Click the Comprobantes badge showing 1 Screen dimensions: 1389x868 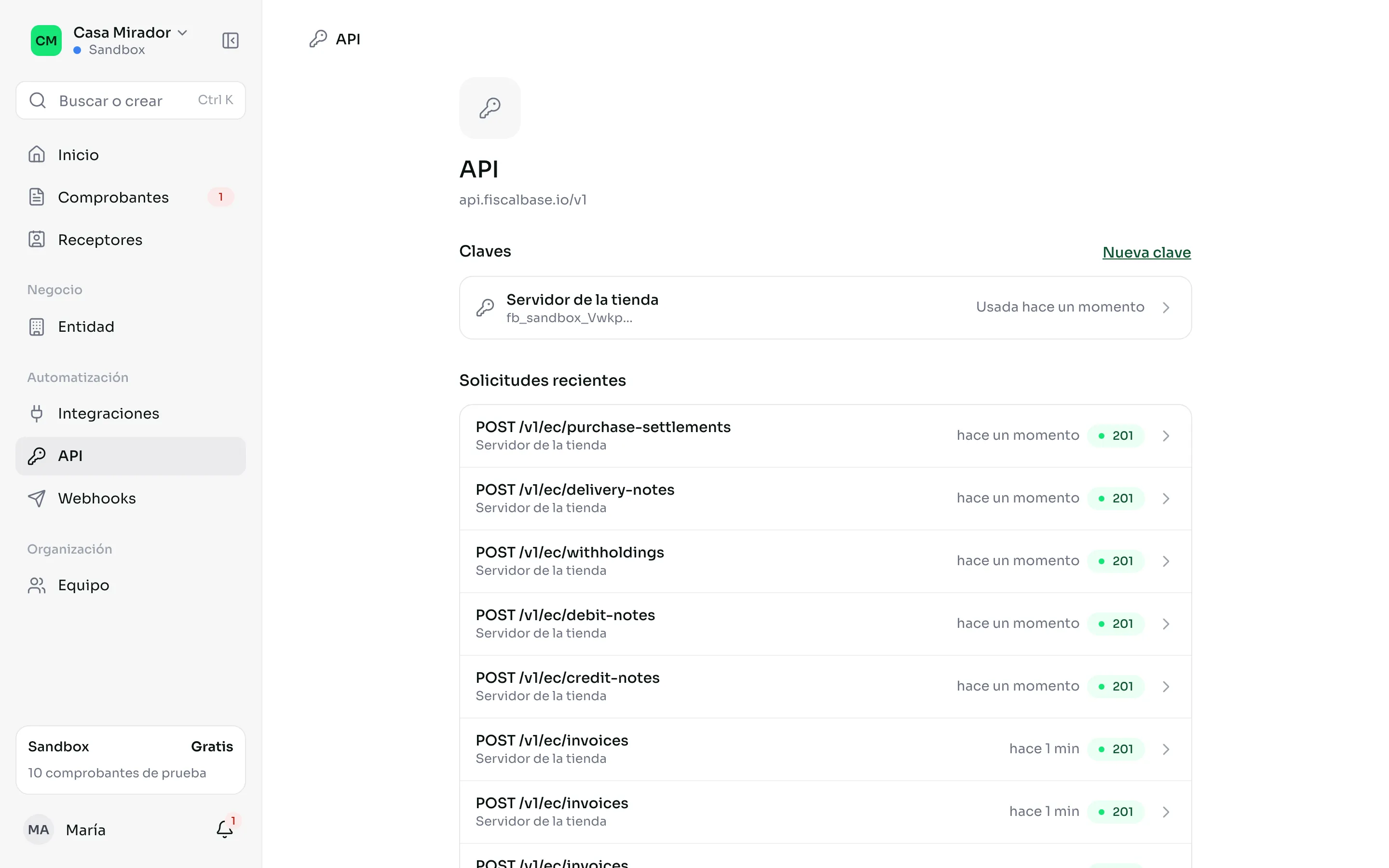click(x=220, y=197)
